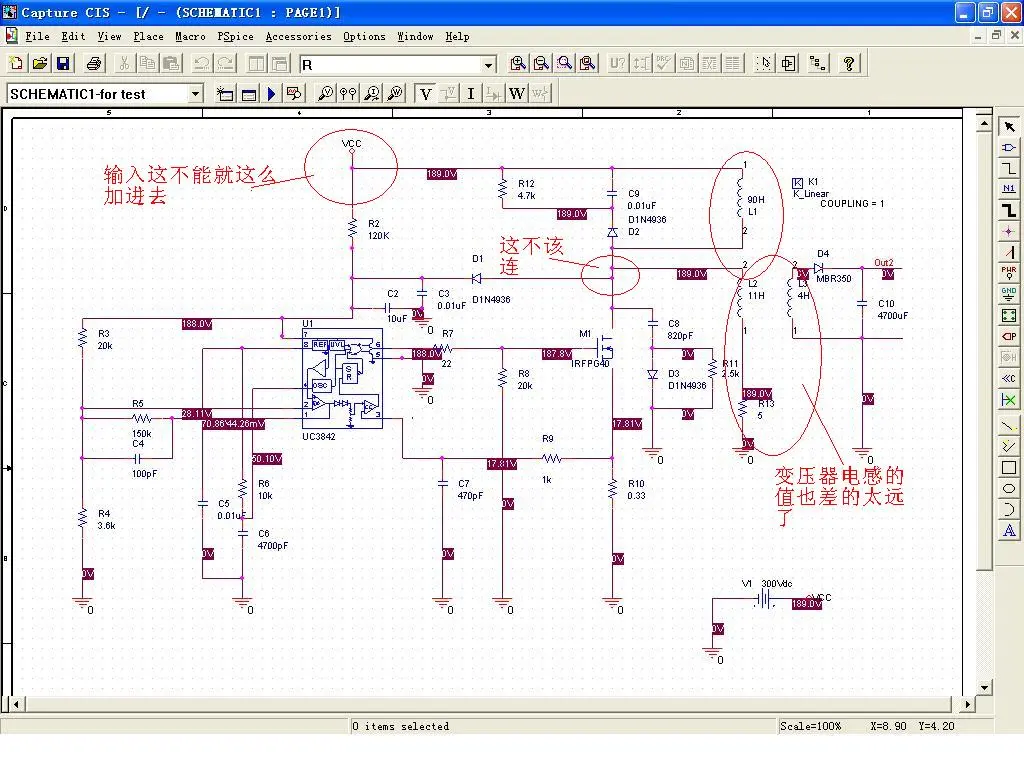Zoom to area with the dashed magnifier icon

(565, 63)
